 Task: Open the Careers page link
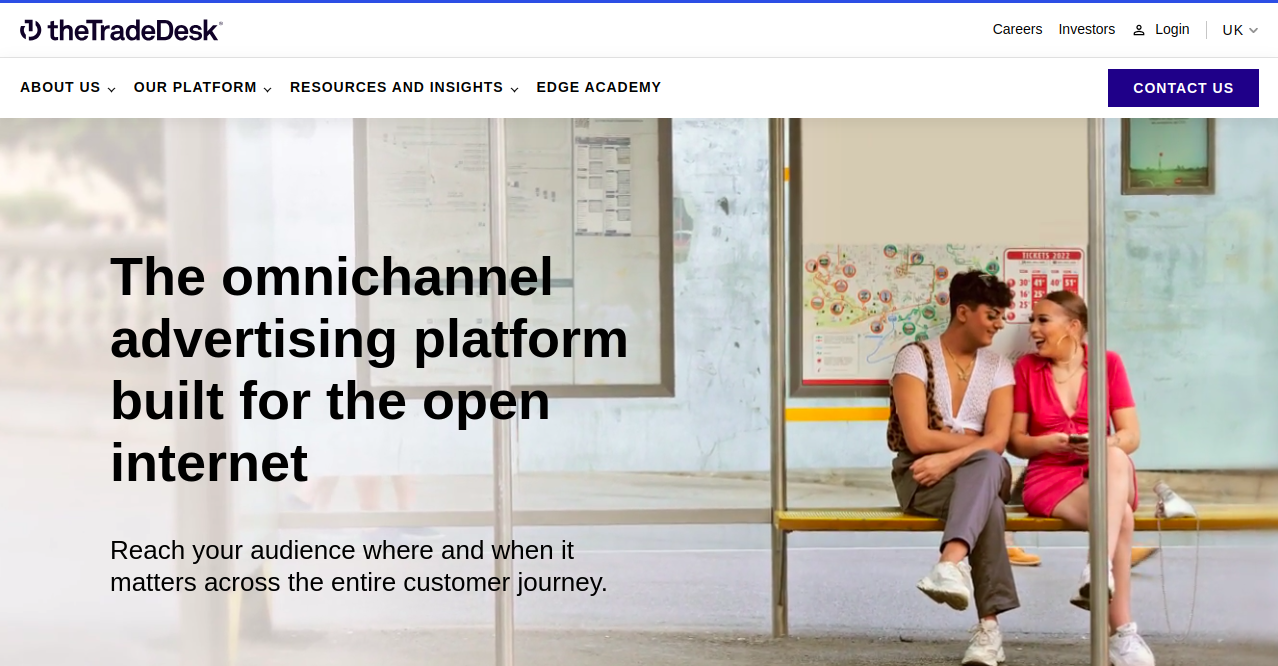click(x=1017, y=29)
